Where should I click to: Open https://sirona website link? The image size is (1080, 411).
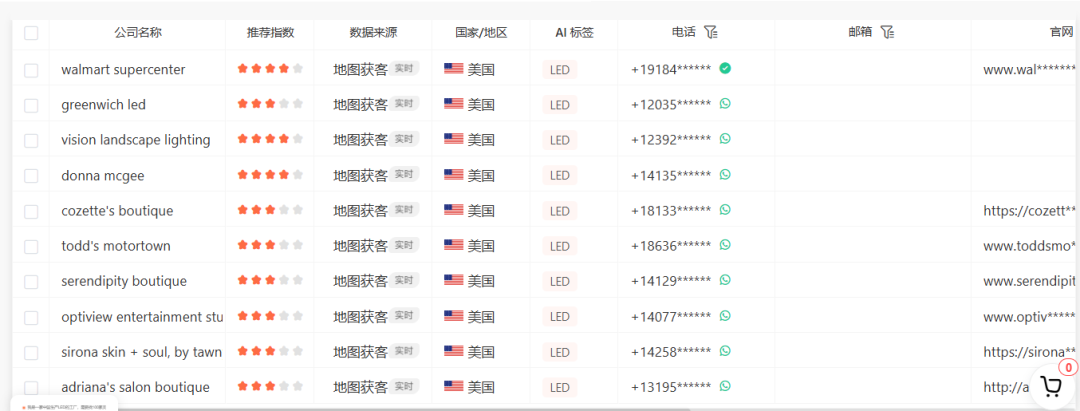tap(1030, 352)
